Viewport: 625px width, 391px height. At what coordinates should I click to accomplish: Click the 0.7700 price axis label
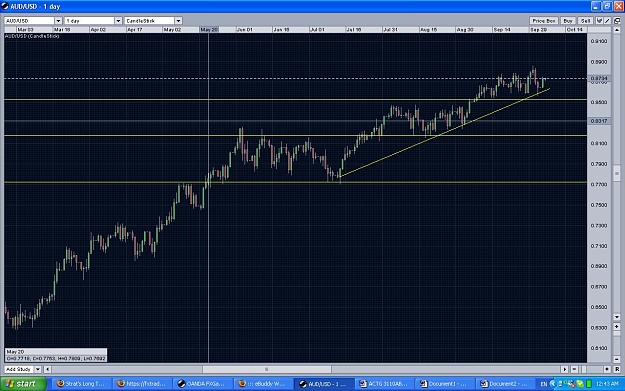(599, 185)
